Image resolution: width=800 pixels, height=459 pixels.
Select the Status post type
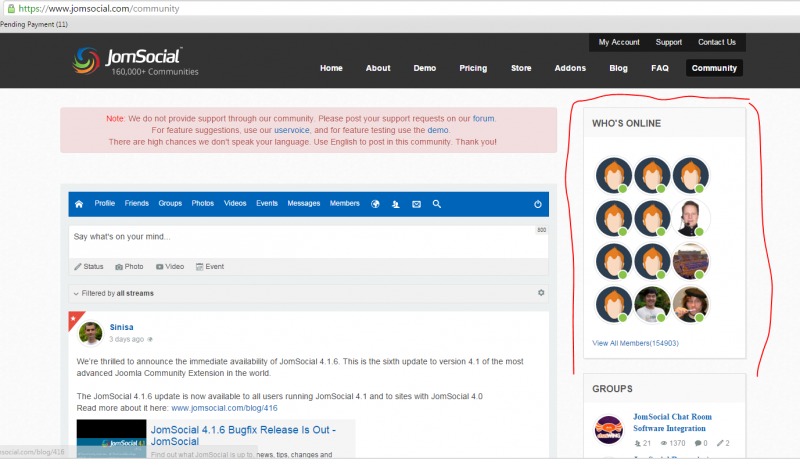(89, 267)
